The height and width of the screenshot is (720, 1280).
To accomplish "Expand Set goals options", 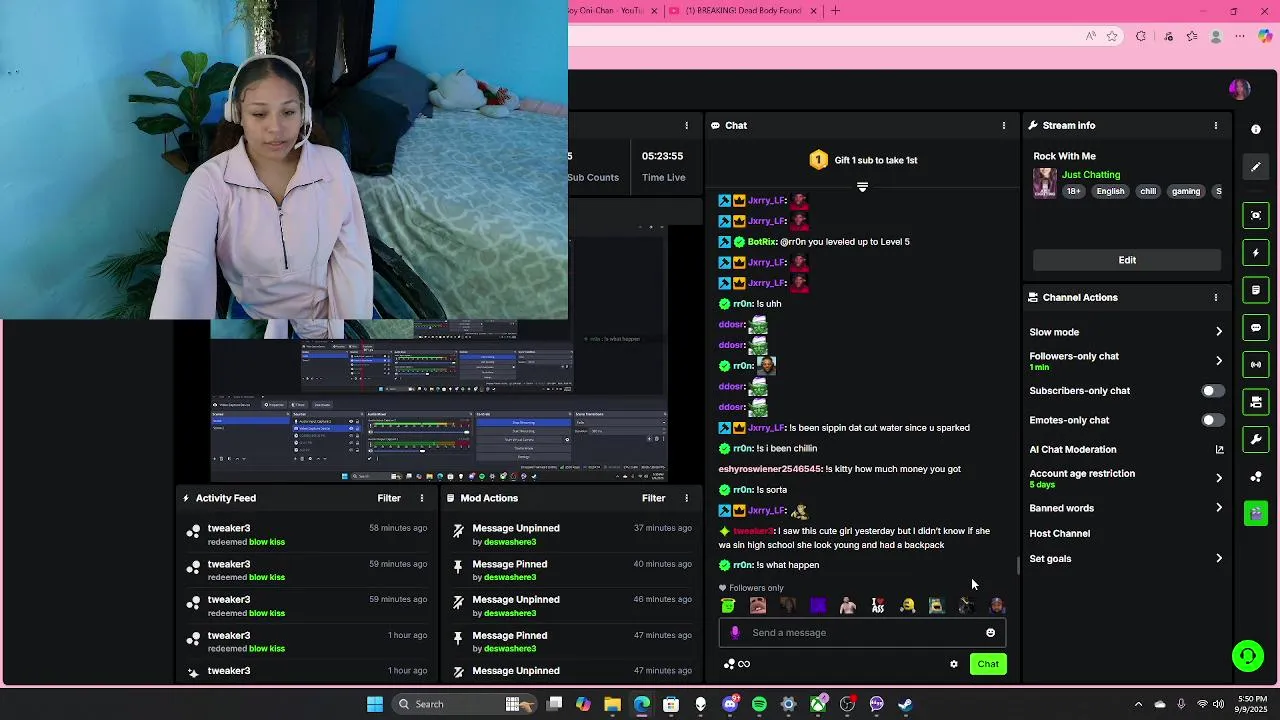I will 1219,559.
